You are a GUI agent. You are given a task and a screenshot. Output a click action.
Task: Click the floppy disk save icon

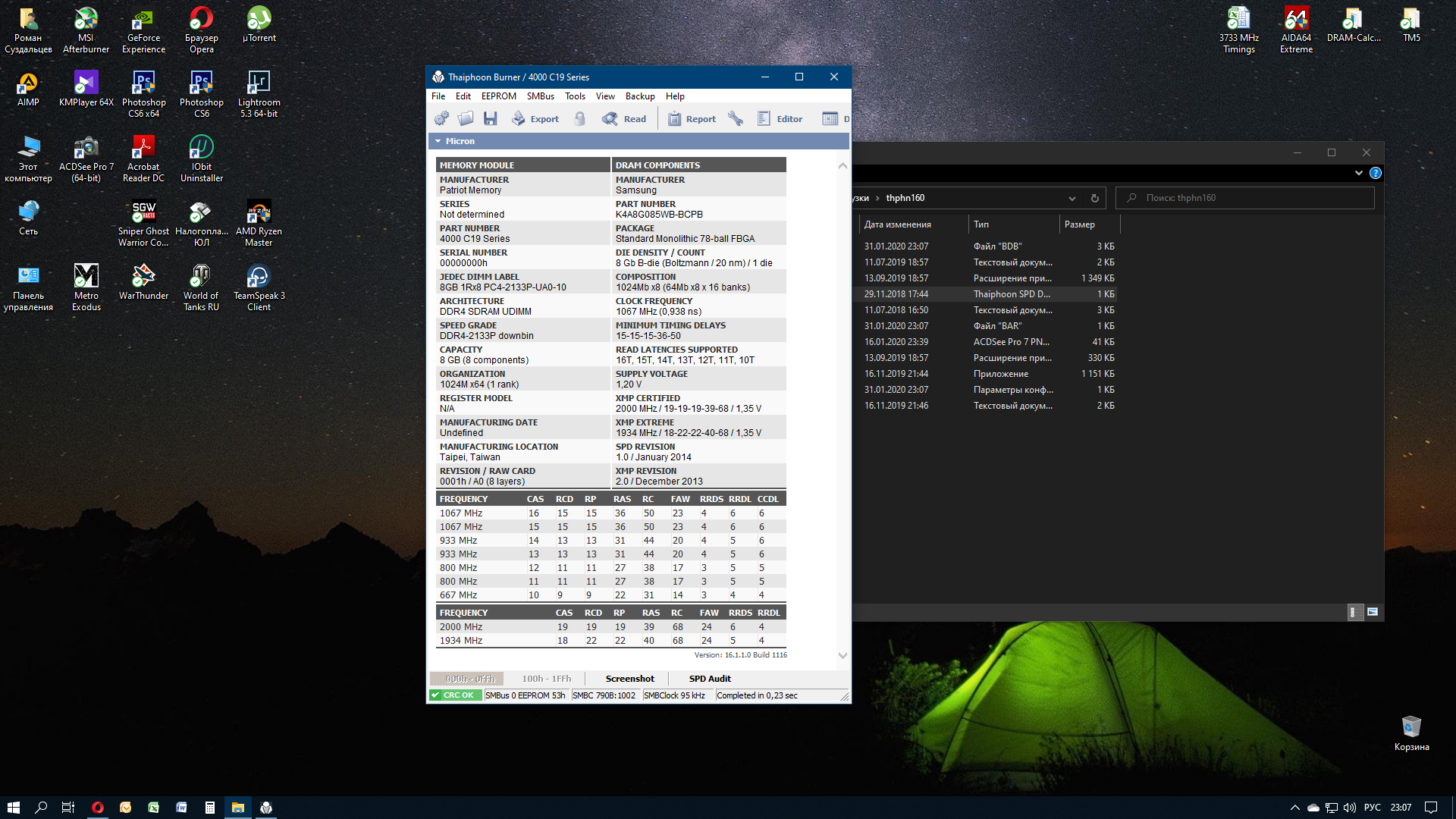[x=491, y=118]
